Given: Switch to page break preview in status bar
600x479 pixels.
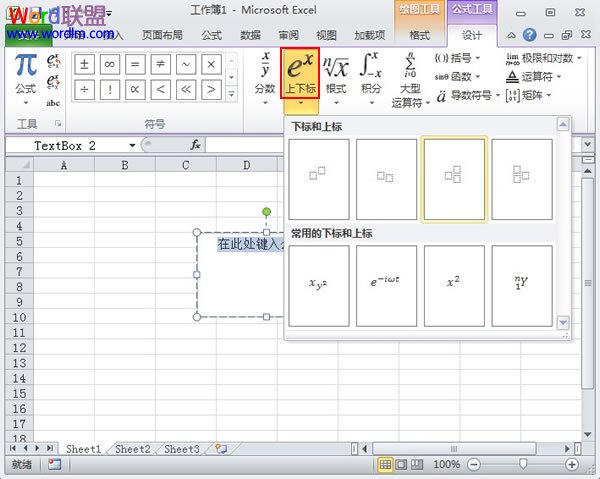Looking at the screenshot, I should (420, 465).
